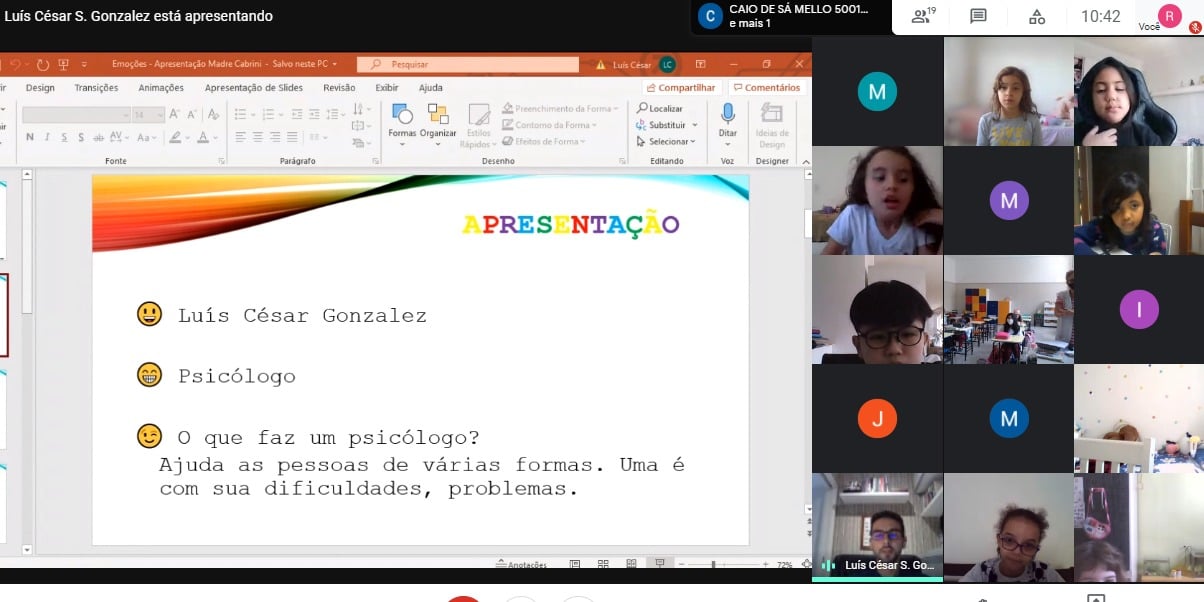The height and width of the screenshot is (602, 1204).
Task: Open the Exibir tab
Action: 387,88
